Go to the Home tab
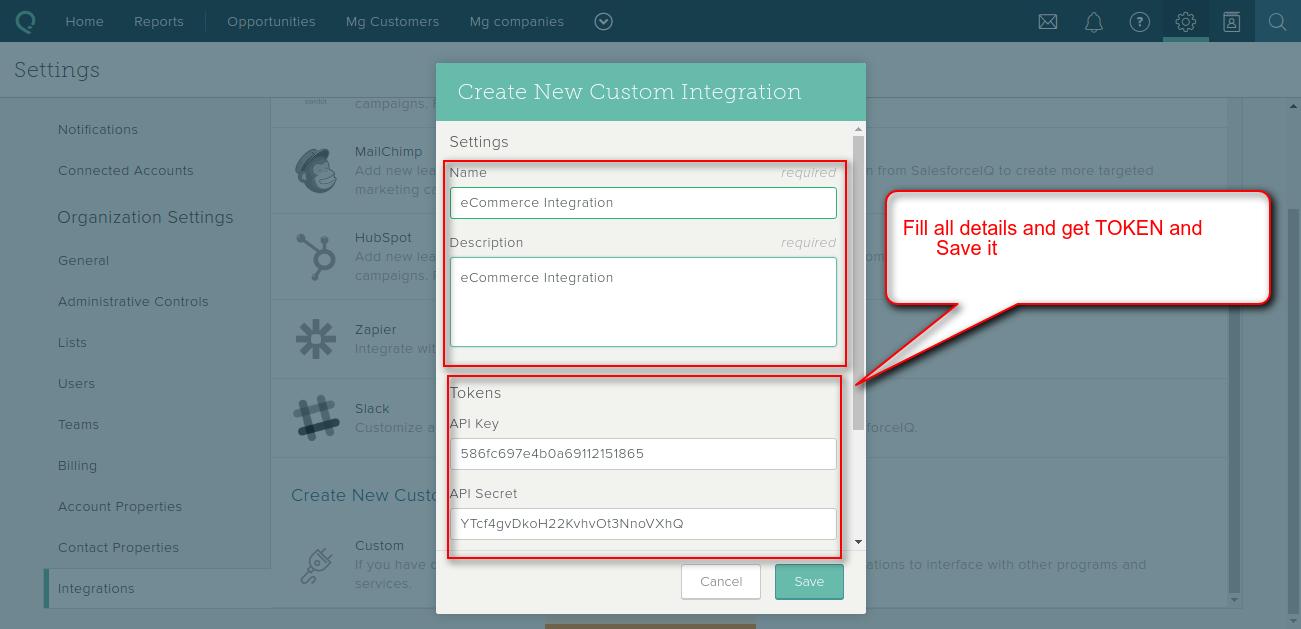The height and width of the screenshot is (629, 1301). click(85, 21)
